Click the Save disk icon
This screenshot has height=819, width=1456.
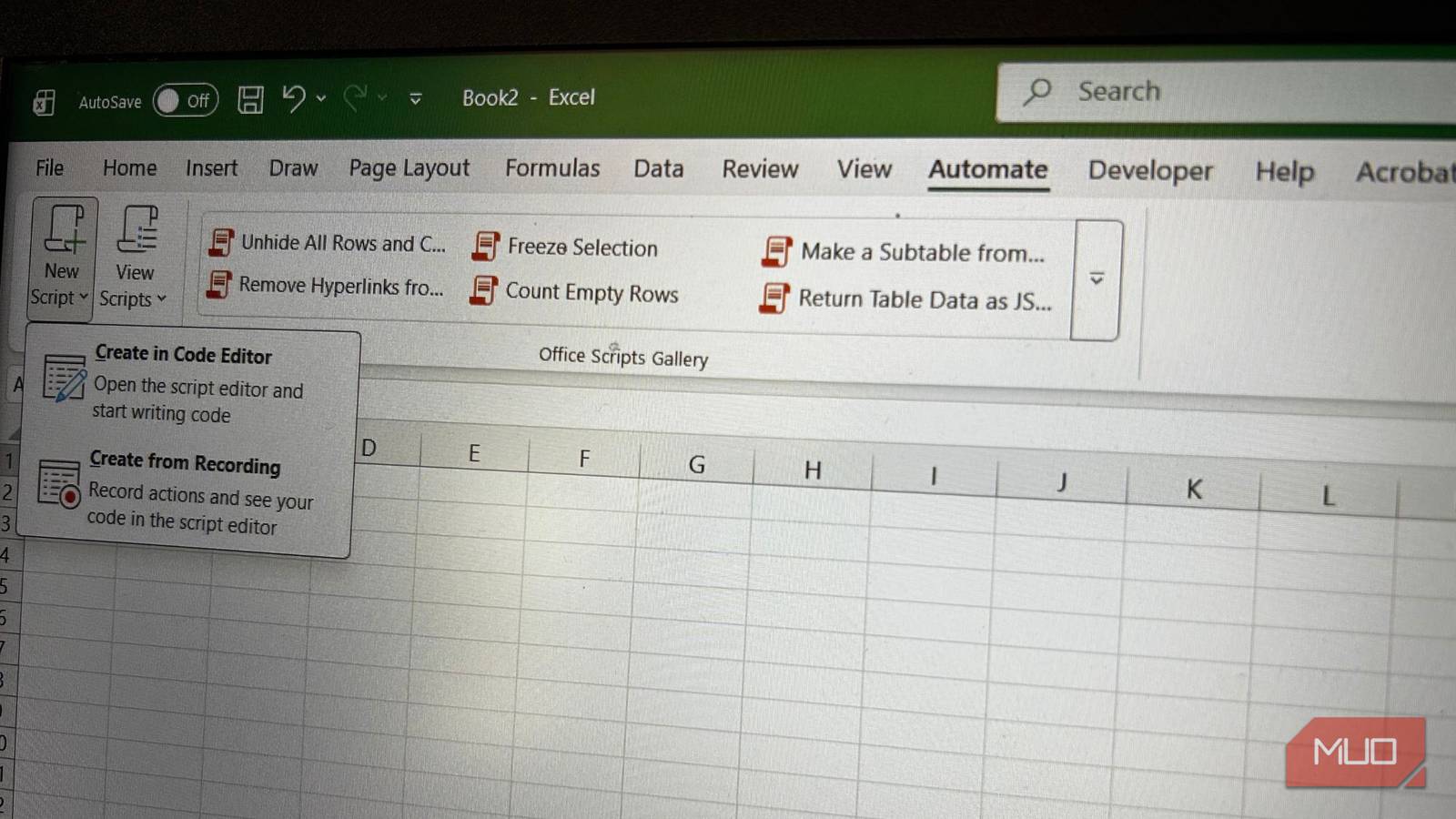(x=250, y=99)
